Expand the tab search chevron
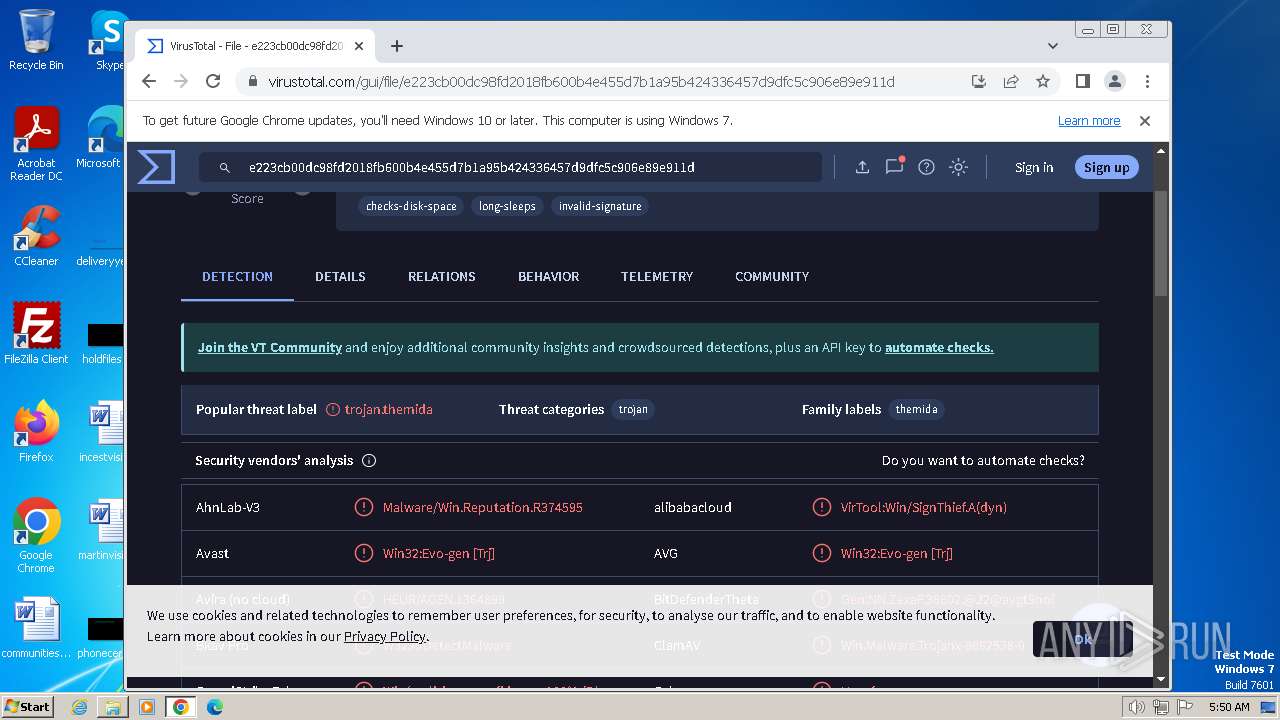Viewport: 1280px width, 720px height. point(1052,46)
